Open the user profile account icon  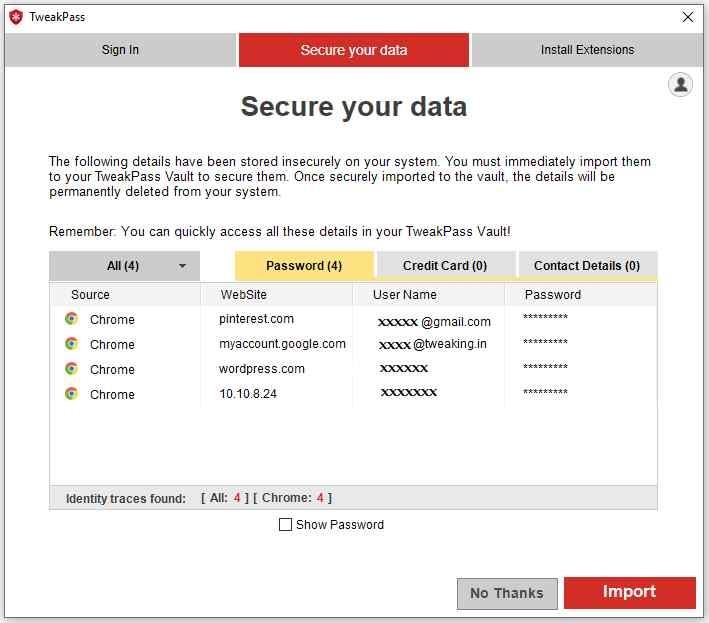[x=680, y=85]
